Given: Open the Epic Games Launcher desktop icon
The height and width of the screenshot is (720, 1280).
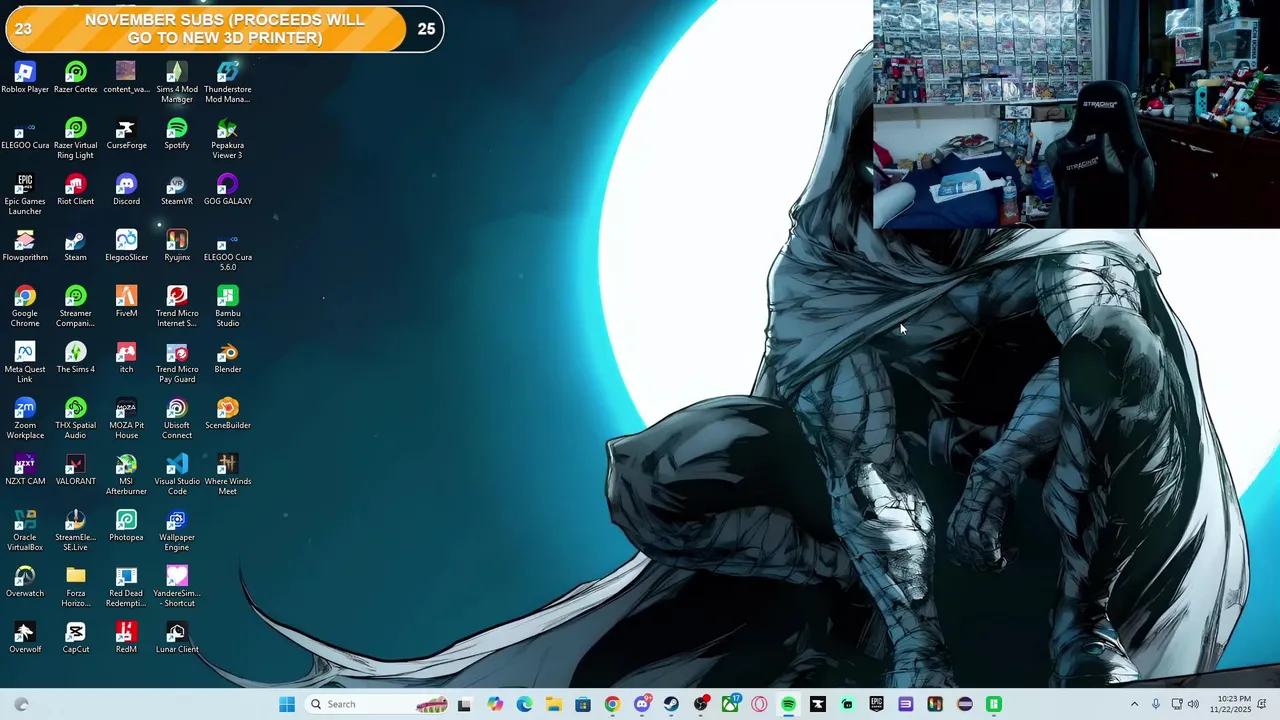Looking at the screenshot, I should click(x=25, y=195).
